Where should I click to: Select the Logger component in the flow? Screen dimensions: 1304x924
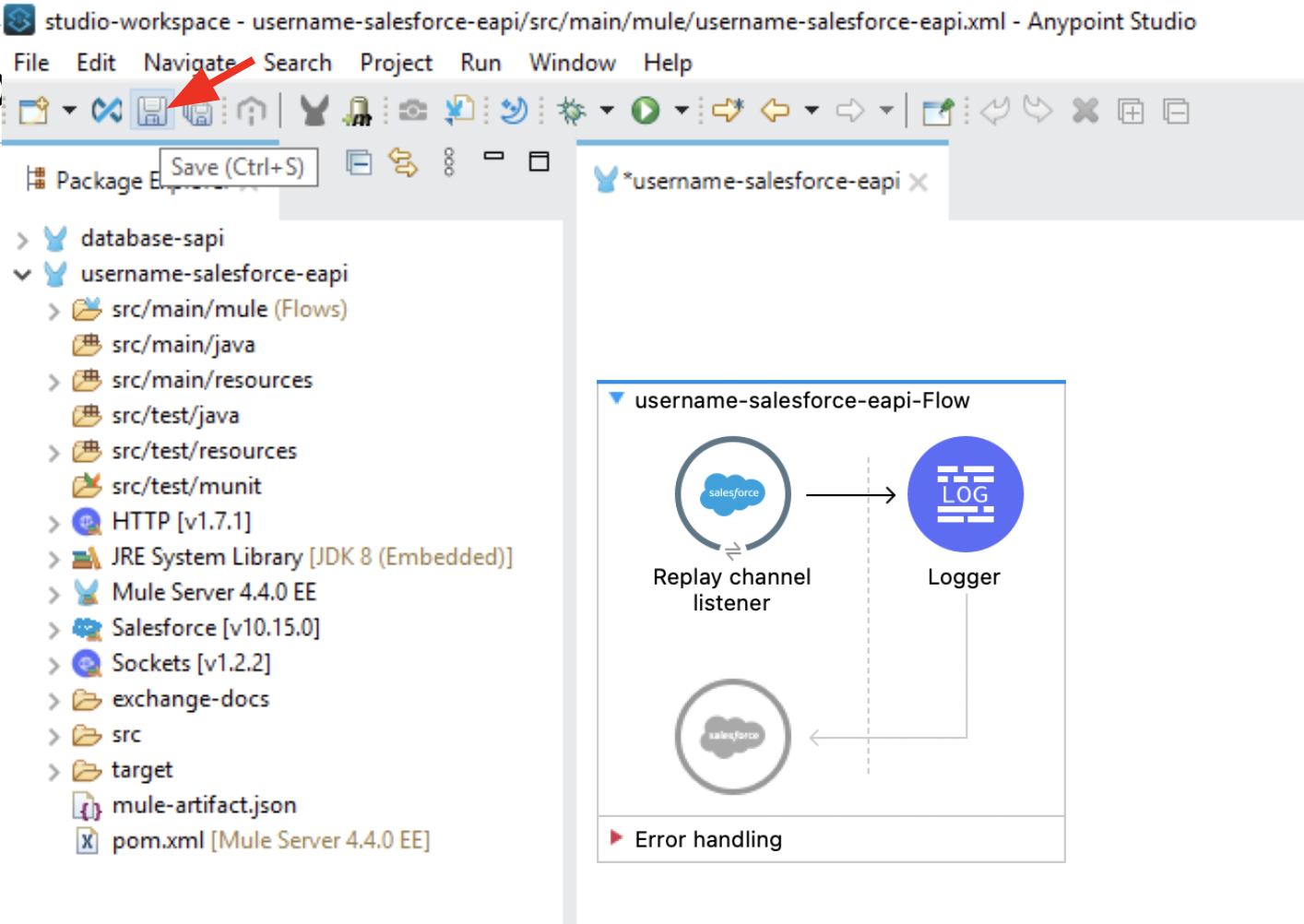pyautogui.click(x=966, y=494)
